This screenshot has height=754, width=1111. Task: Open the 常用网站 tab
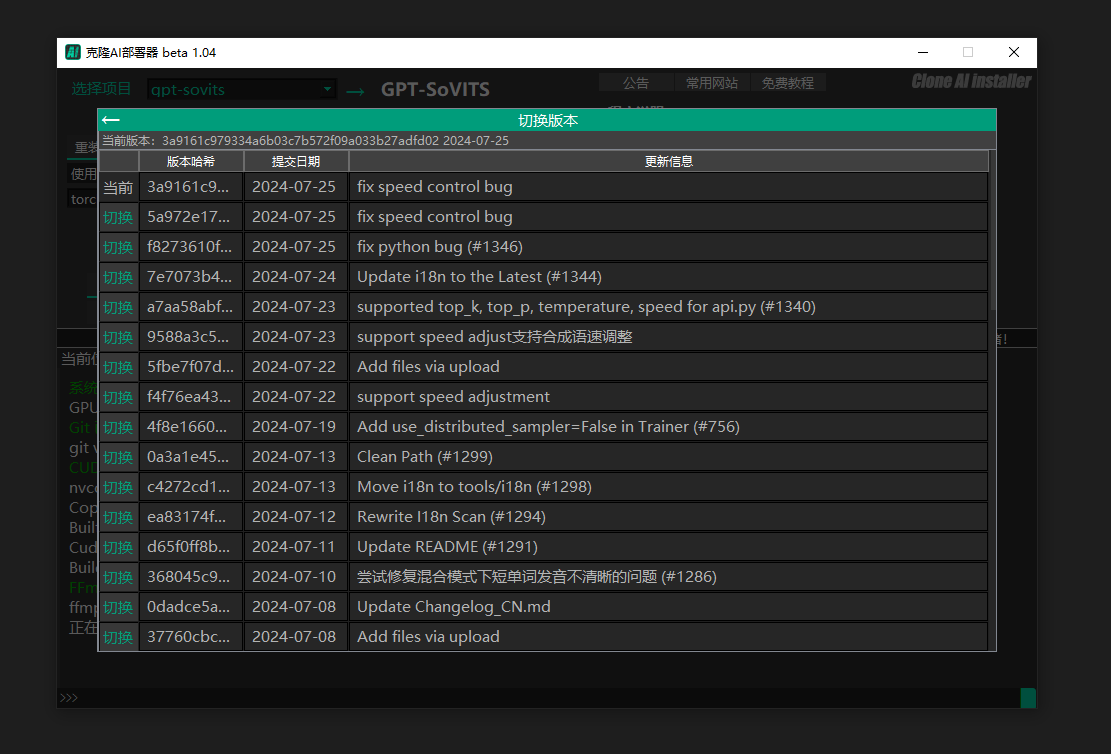[x=711, y=83]
